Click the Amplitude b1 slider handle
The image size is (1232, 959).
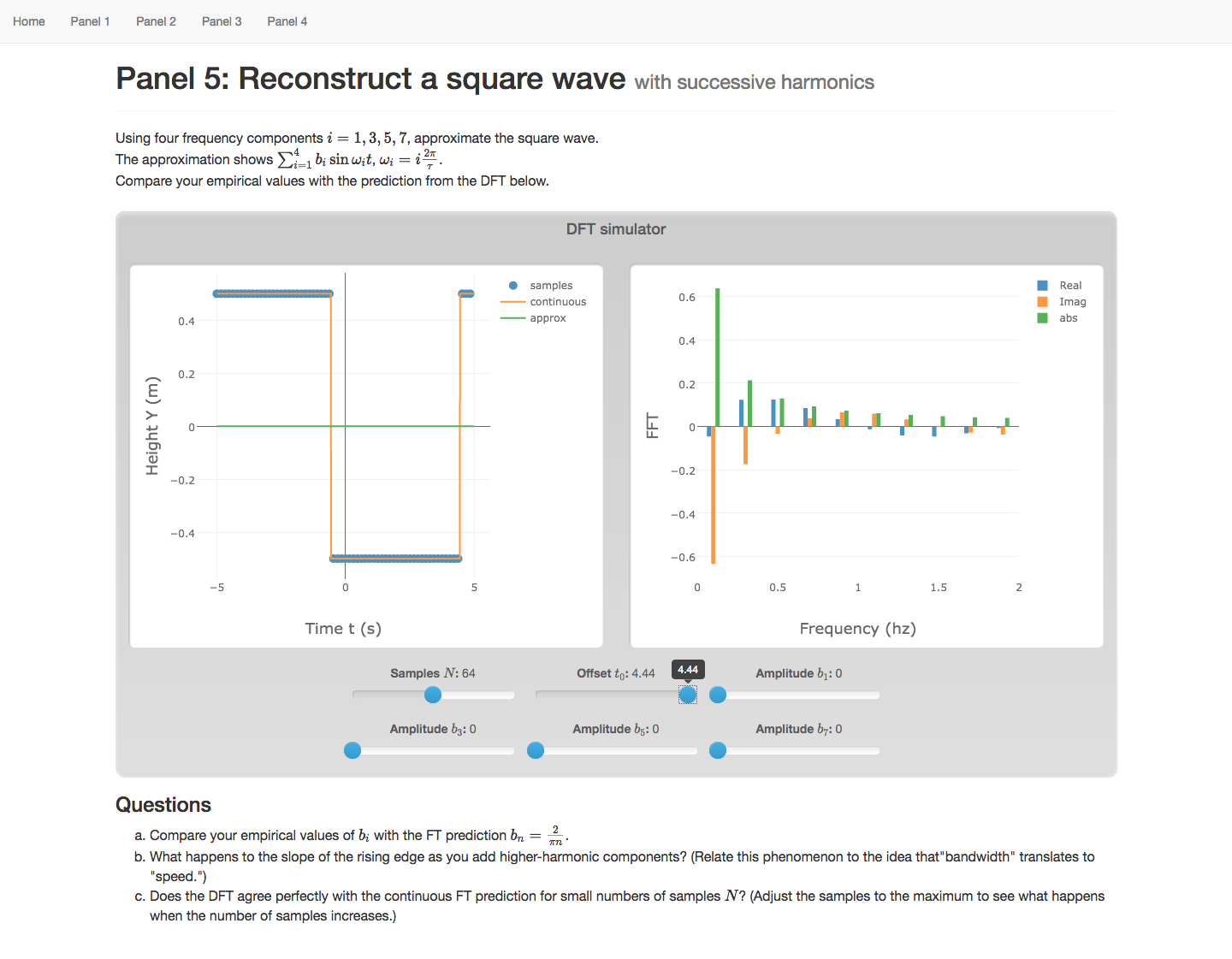pyautogui.click(x=718, y=695)
